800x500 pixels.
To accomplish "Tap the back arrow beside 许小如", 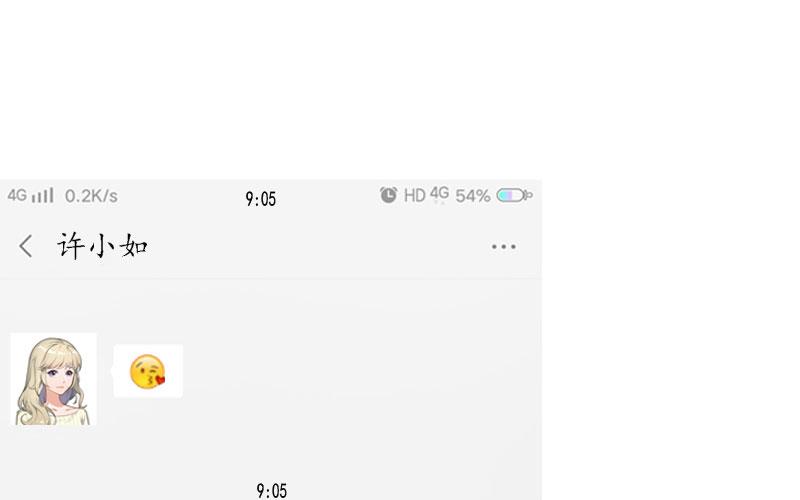I will (26, 246).
